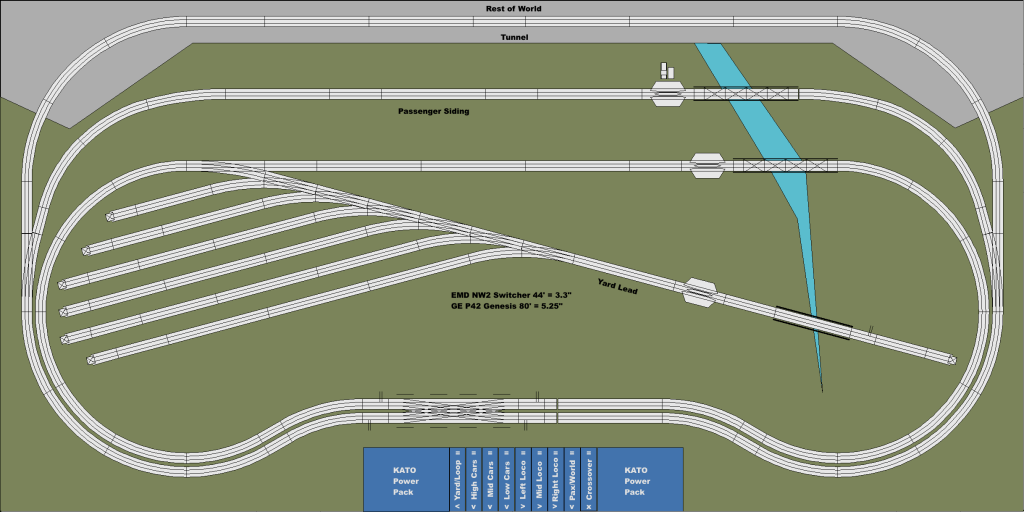This screenshot has height=512, width=1024.
Task: Flip the Low Cars turnout switch
Action: (506, 479)
